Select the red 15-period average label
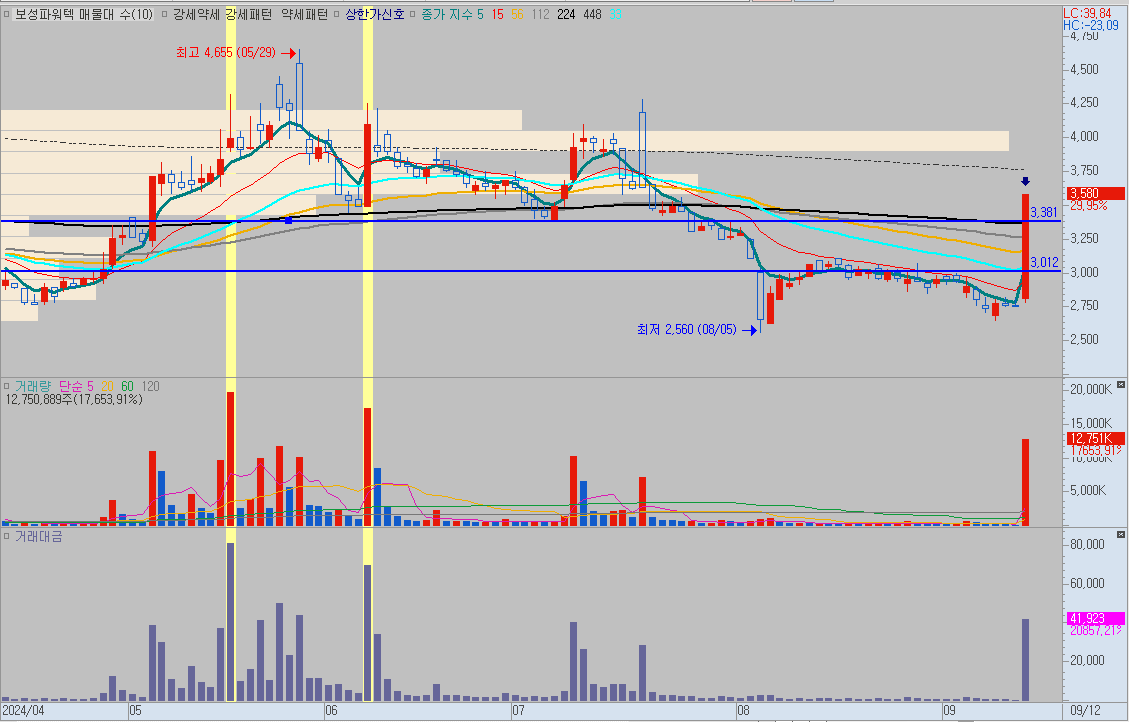1129x722 pixels. [498, 14]
